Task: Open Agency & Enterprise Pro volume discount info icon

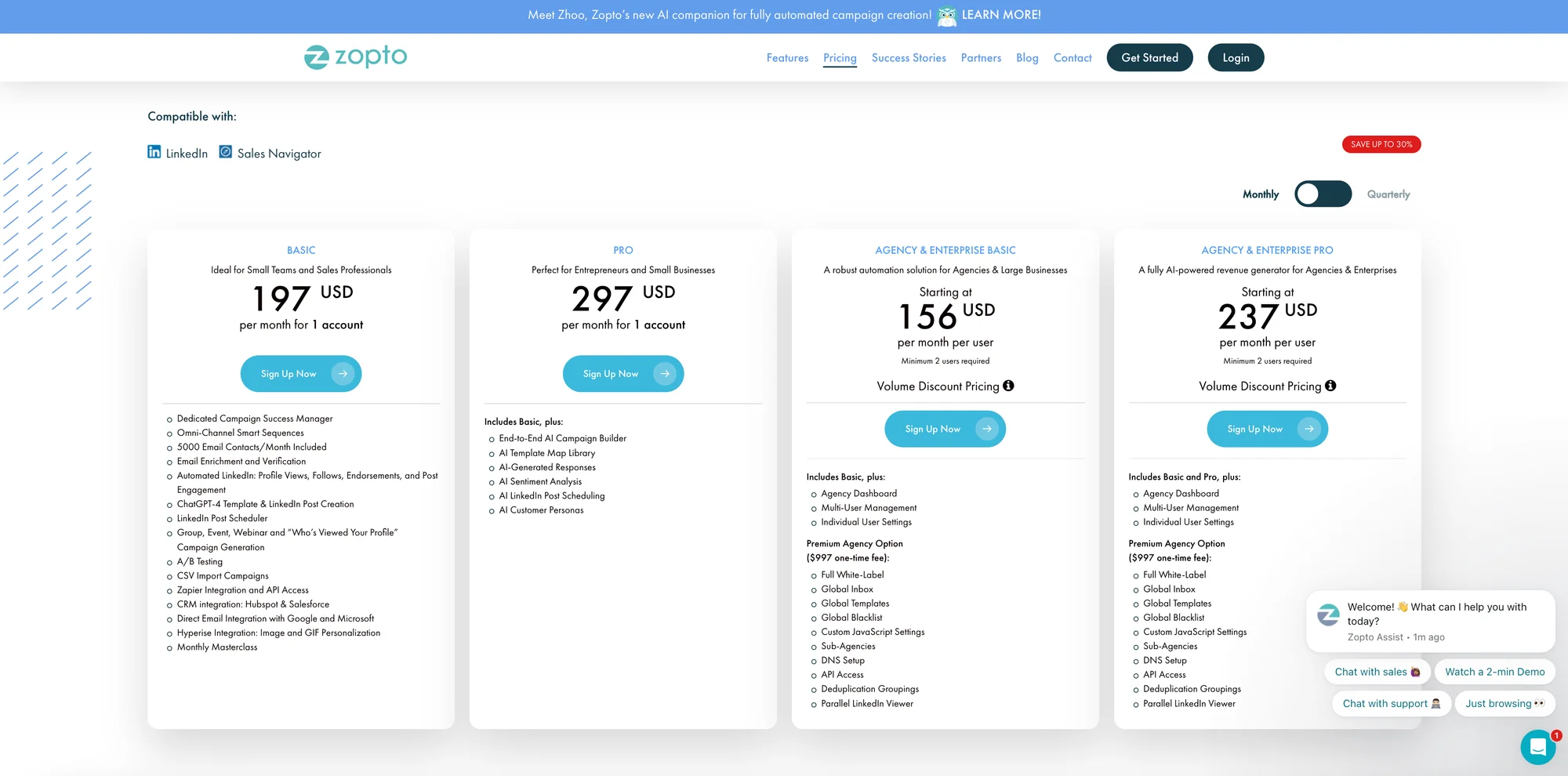Action: [x=1330, y=386]
